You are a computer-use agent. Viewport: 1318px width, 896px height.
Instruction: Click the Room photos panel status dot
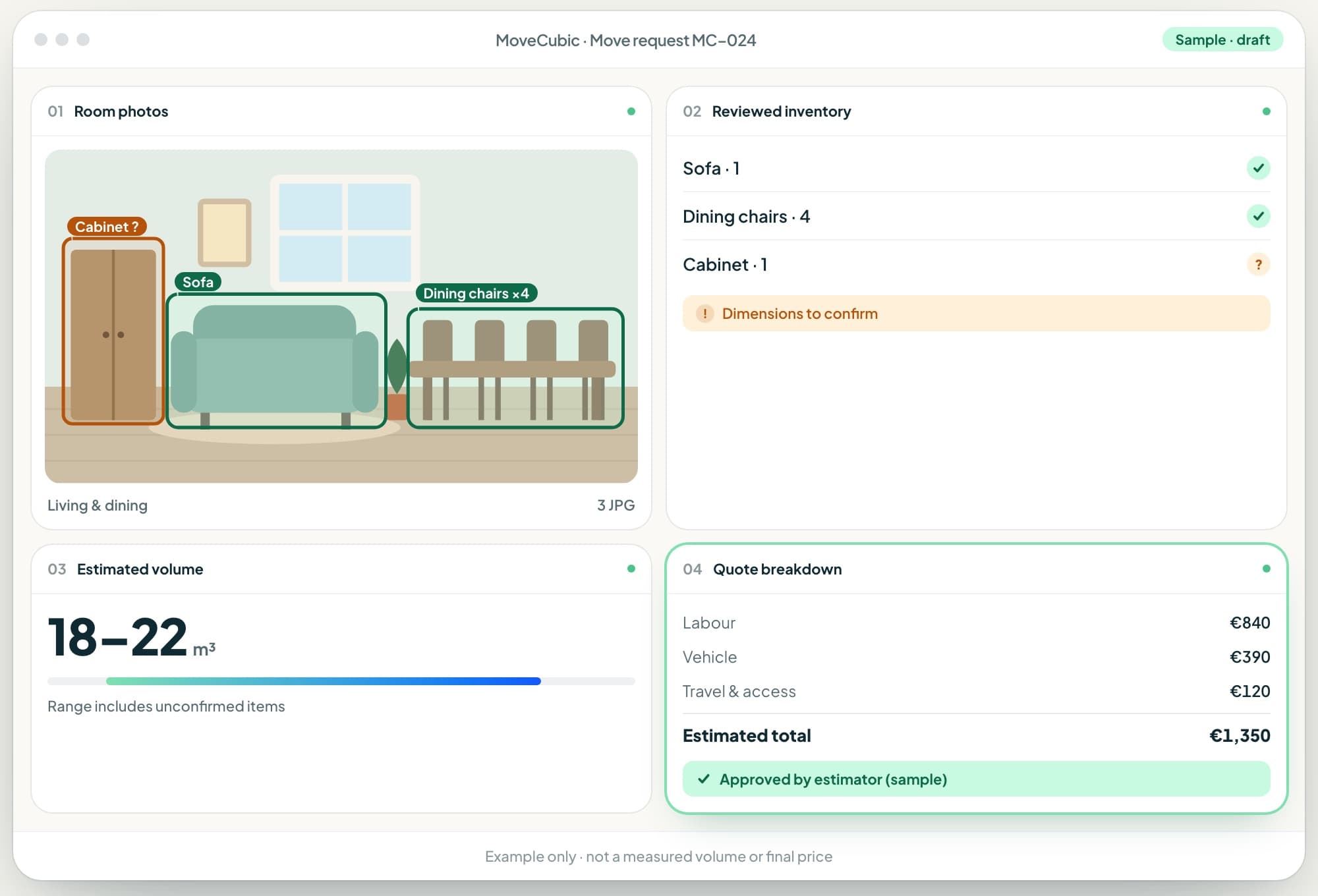click(x=631, y=111)
